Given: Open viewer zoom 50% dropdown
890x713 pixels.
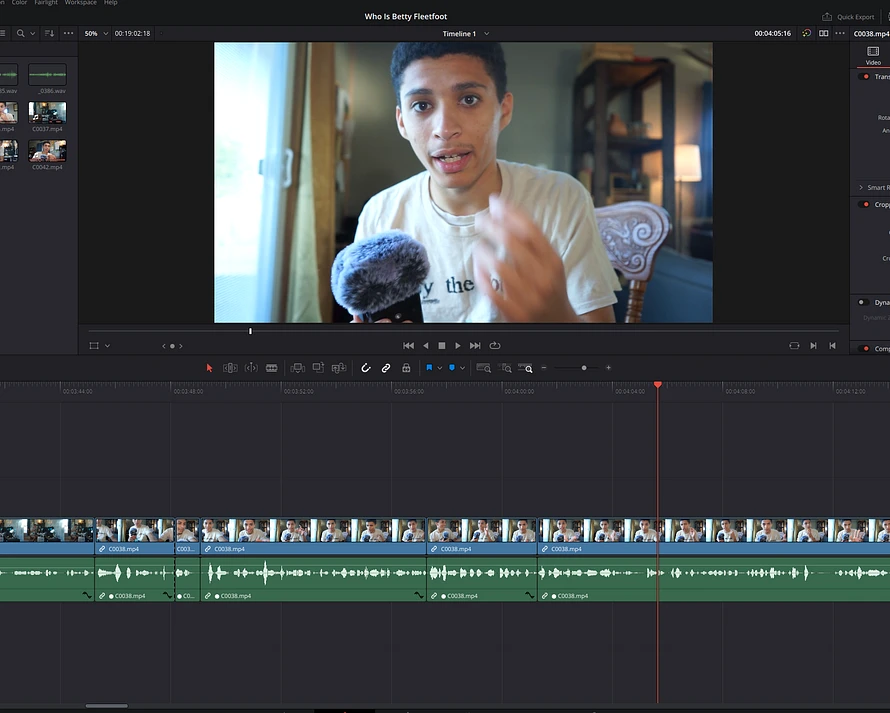Looking at the screenshot, I should click(96, 33).
